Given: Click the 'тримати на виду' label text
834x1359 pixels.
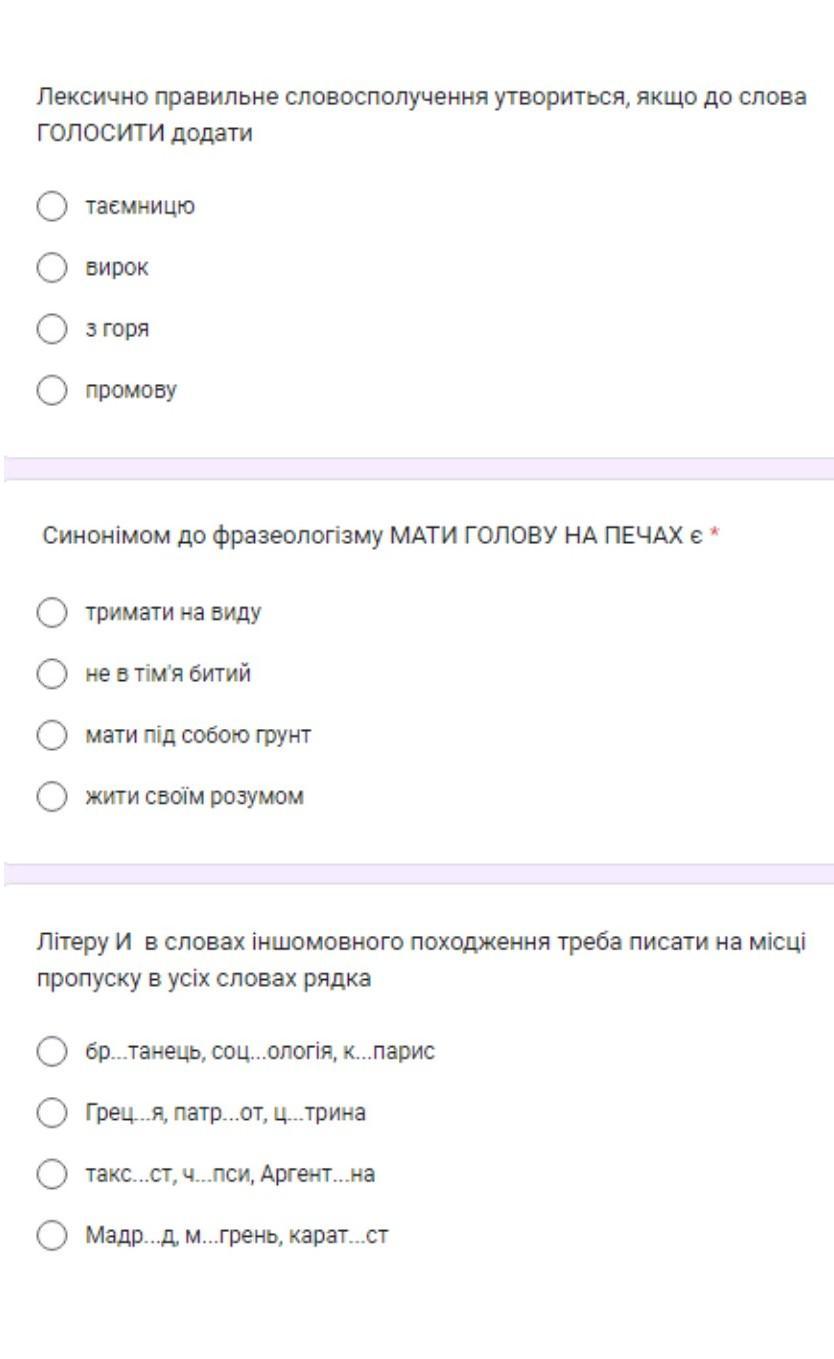Looking at the screenshot, I should click(x=173, y=613).
